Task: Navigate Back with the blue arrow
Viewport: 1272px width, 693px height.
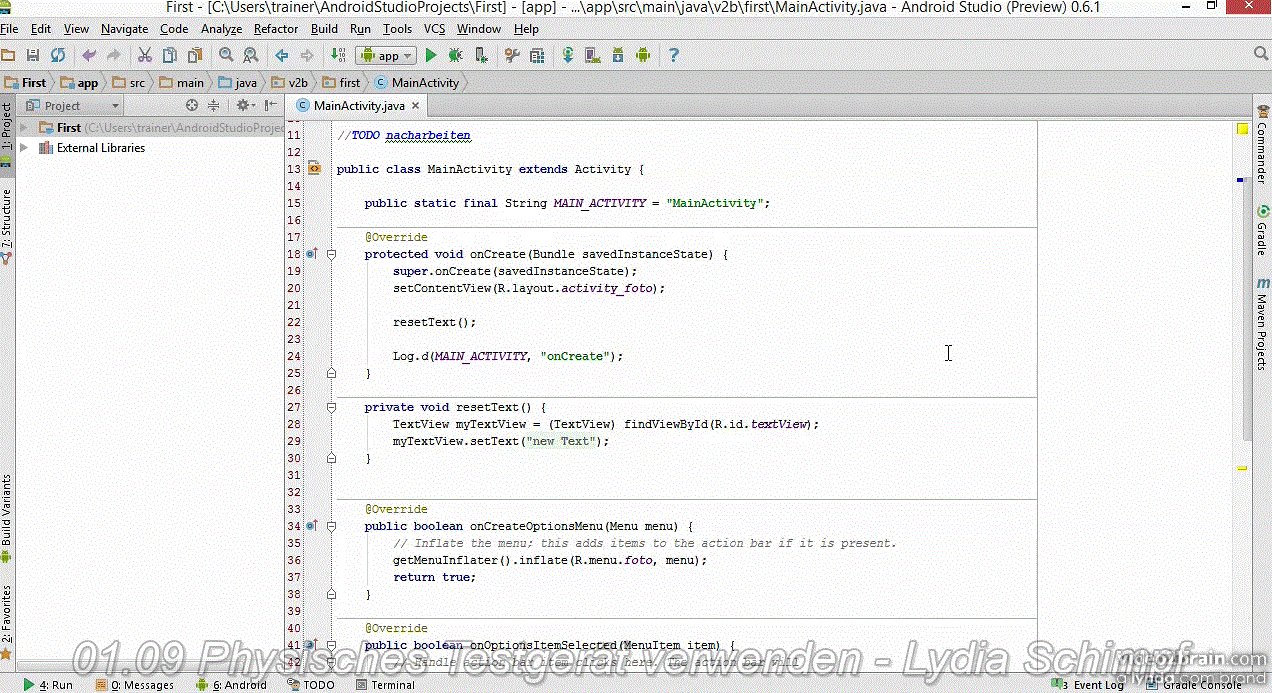Action: pos(282,55)
